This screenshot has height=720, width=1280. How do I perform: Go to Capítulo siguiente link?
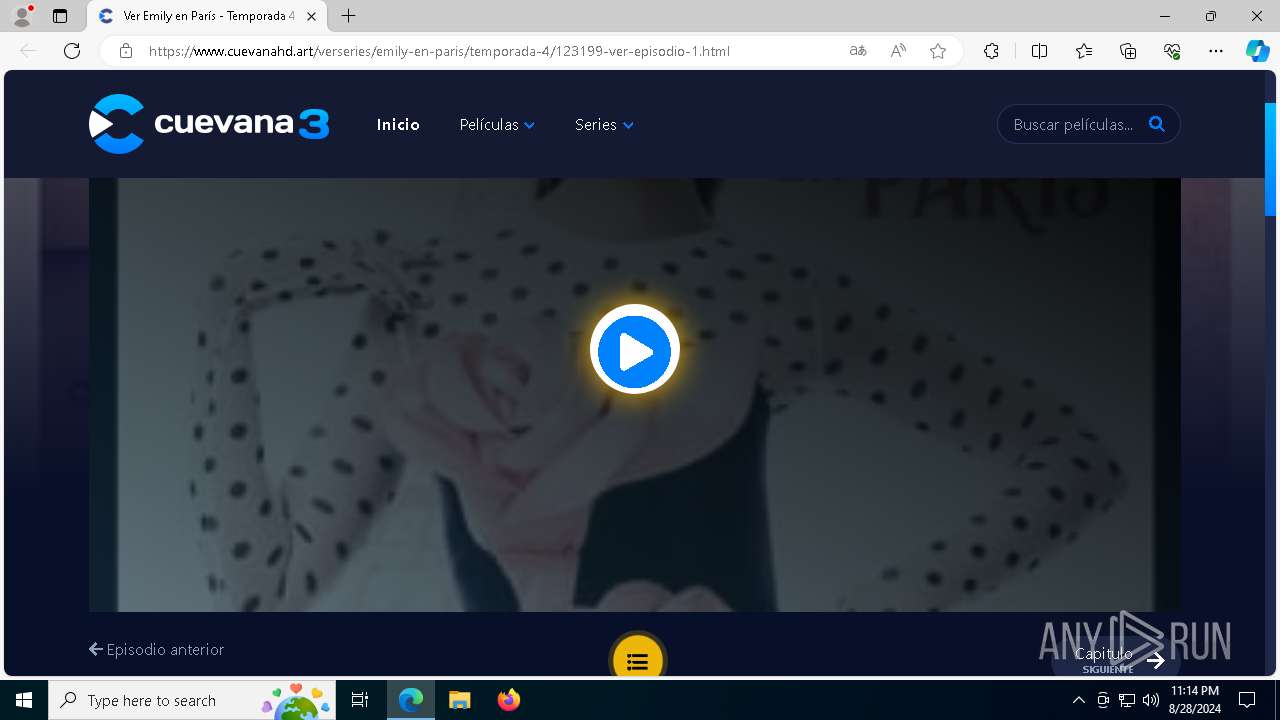1116,659
